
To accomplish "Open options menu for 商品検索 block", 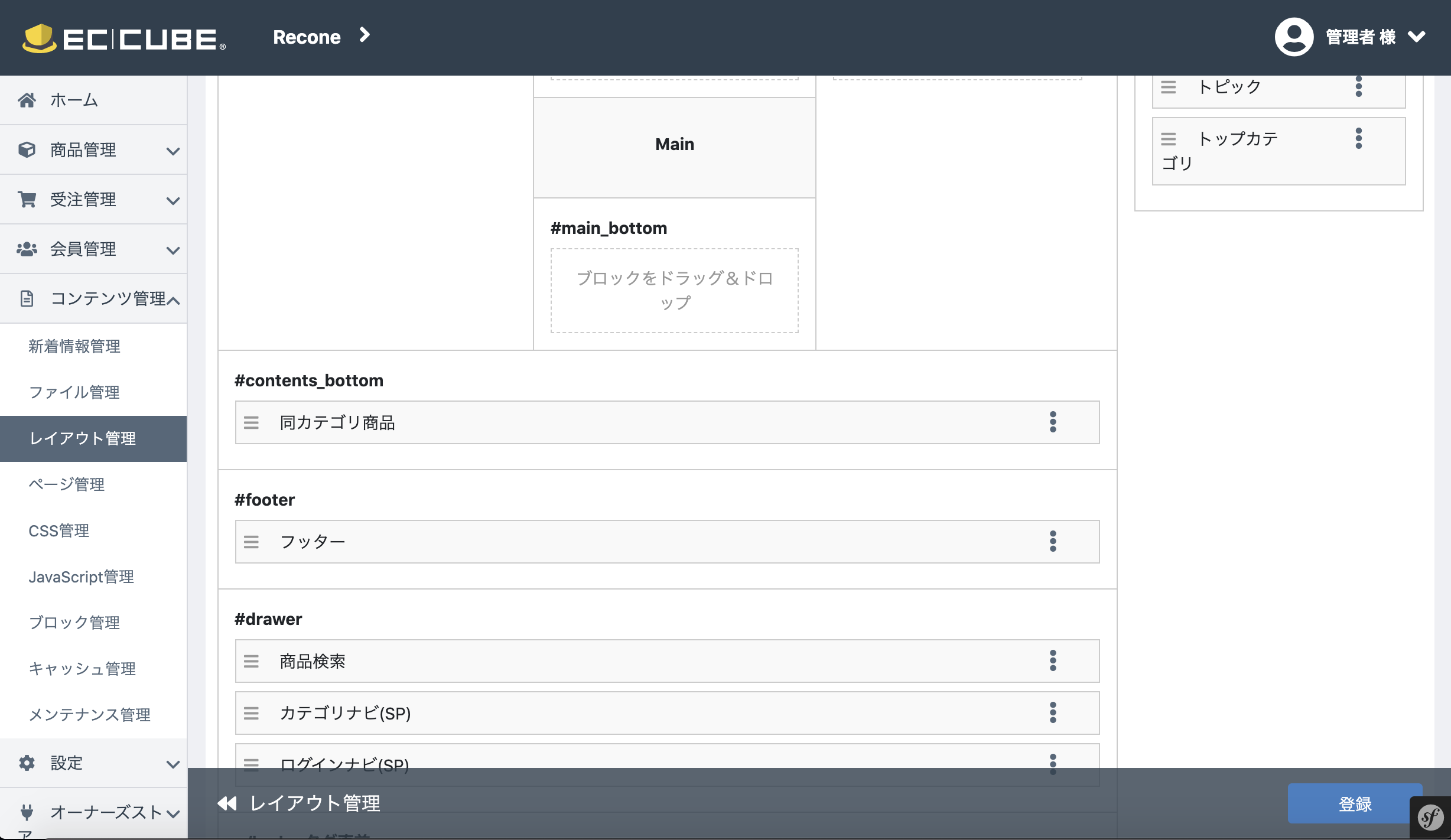I will (x=1053, y=661).
